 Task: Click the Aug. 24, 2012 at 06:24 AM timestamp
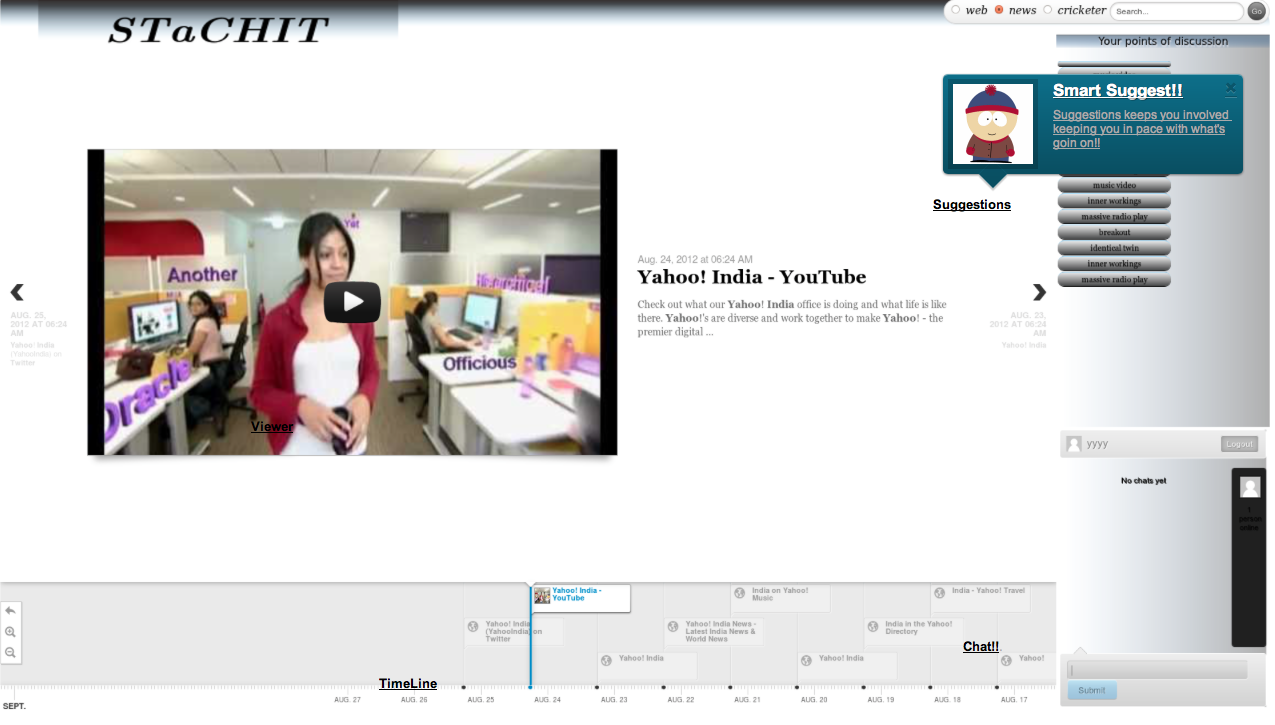(x=695, y=260)
